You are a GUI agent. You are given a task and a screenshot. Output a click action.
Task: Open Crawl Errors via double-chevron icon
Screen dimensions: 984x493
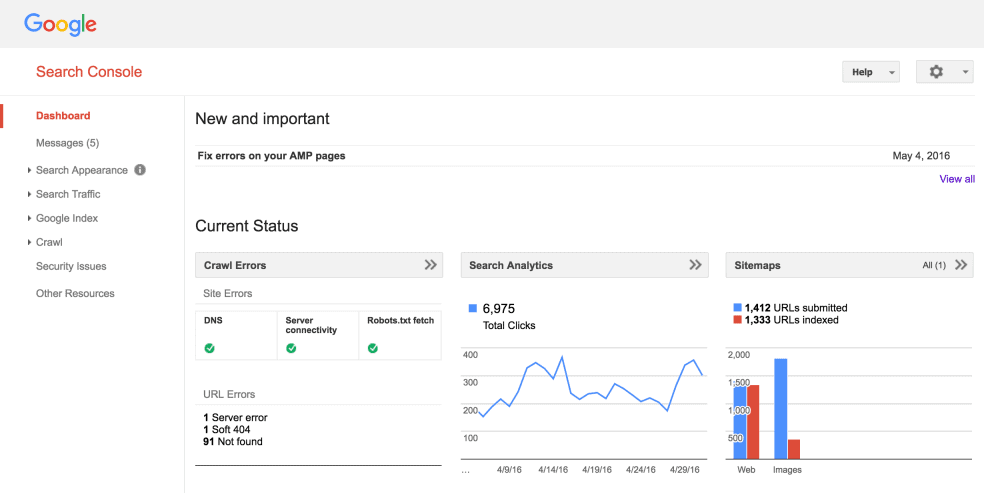coord(430,265)
